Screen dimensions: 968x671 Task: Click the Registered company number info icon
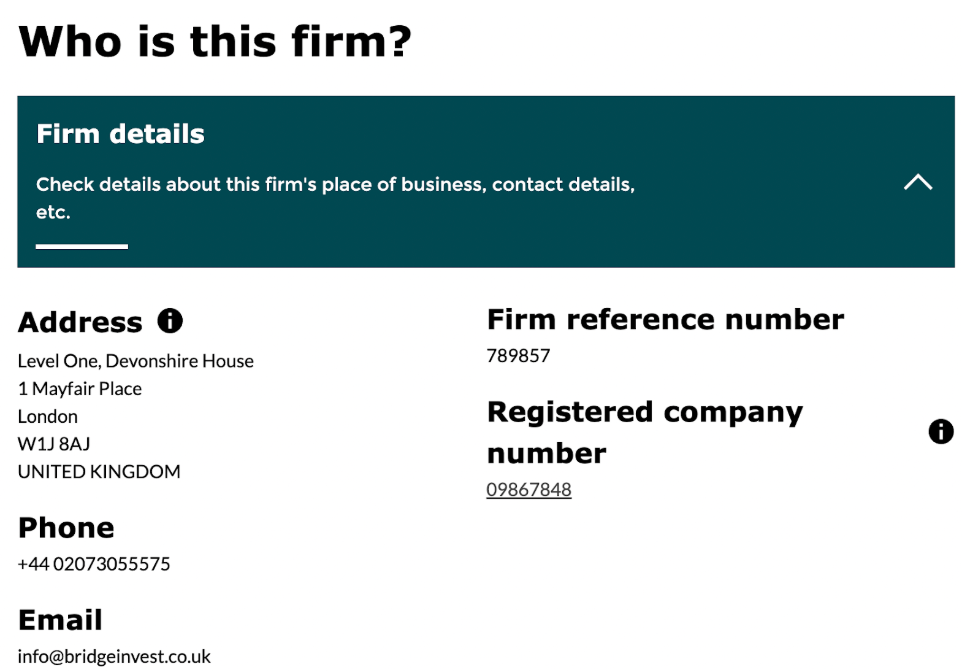pyautogui.click(x=940, y=432)
